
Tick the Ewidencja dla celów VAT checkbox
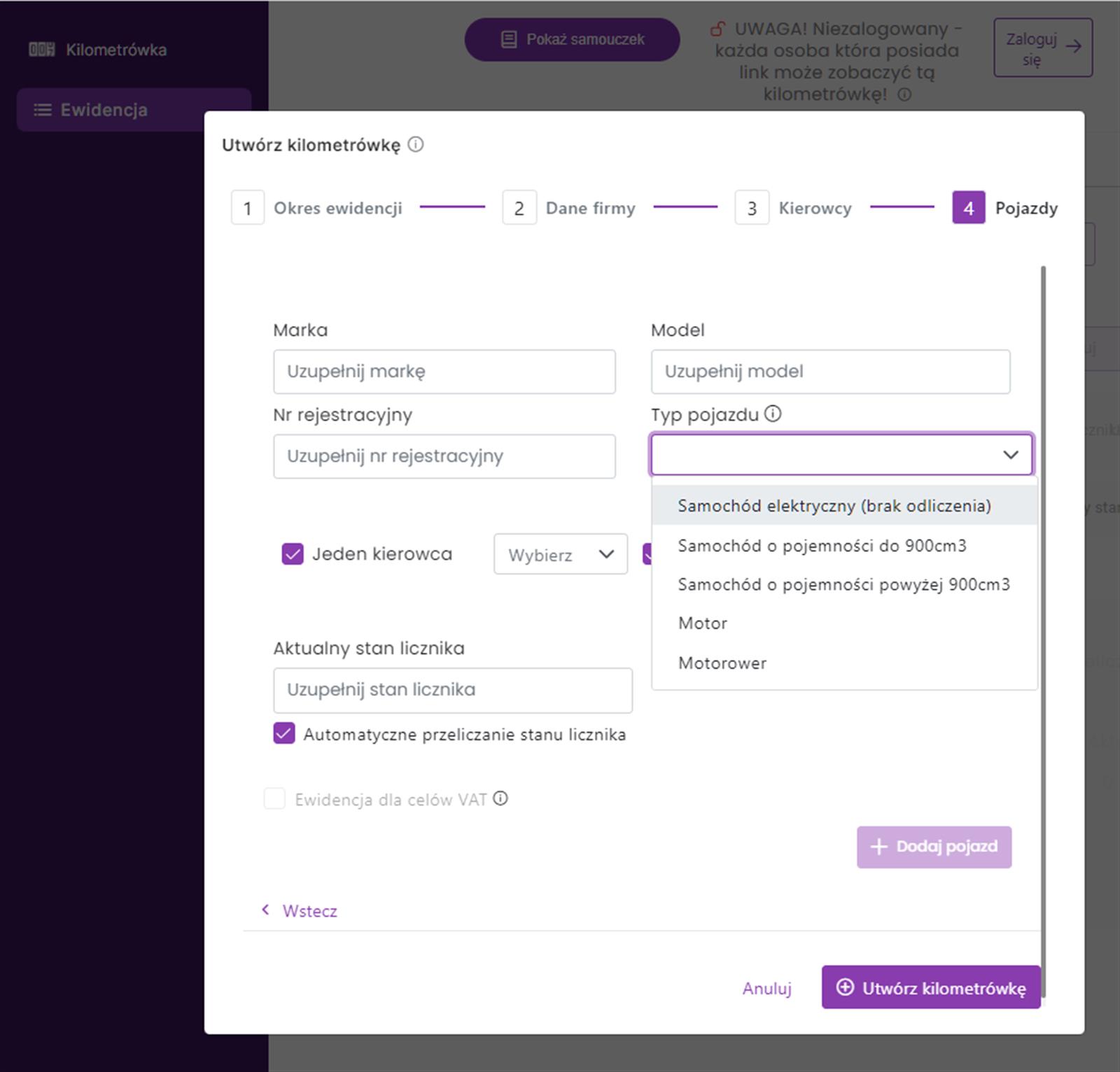coord(274,799)
